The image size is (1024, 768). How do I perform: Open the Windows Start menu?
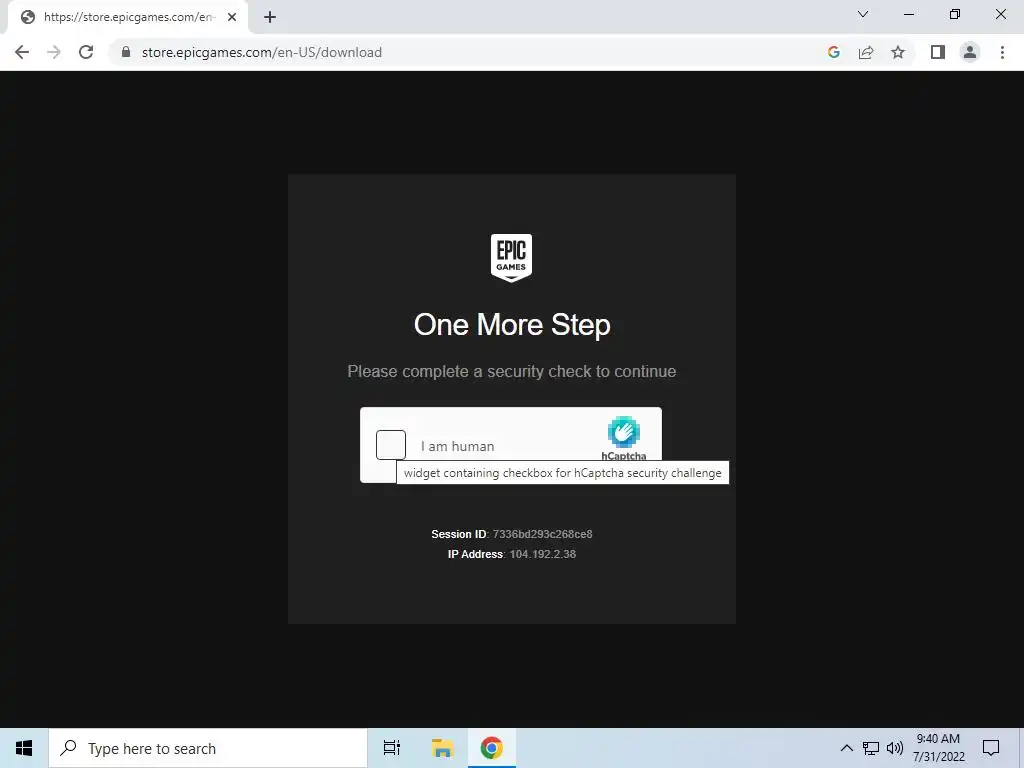[24, 748]
